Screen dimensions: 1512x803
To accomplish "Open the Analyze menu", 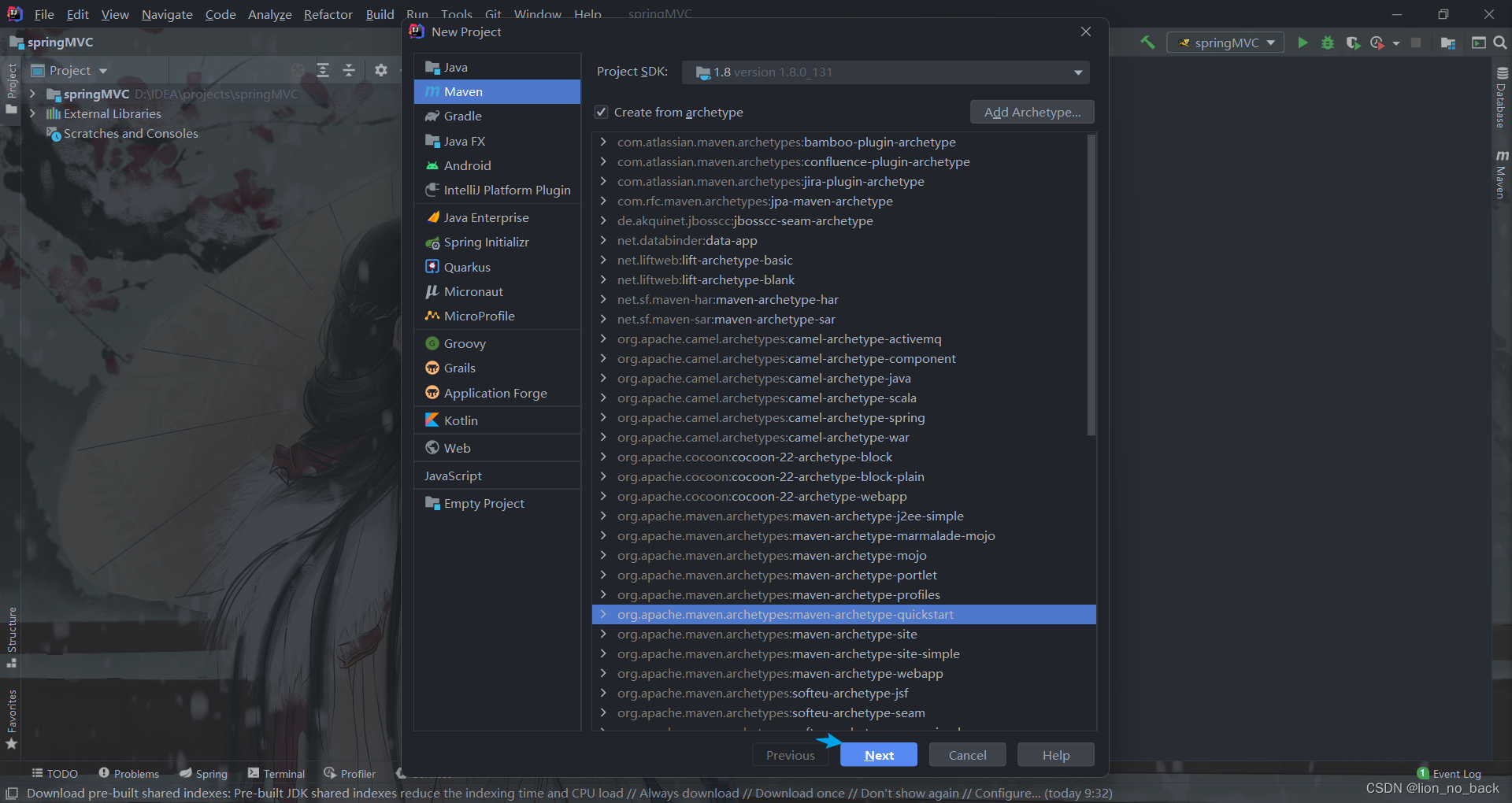I will tap(269, 14).
